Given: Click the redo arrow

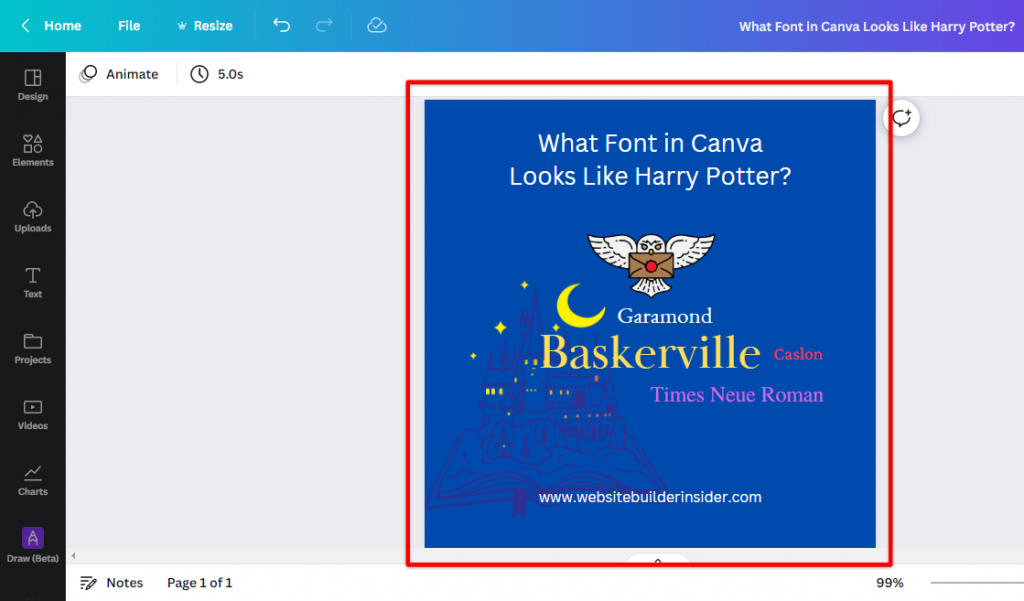Looking at the screenshot, I should [x=324, y=26].
